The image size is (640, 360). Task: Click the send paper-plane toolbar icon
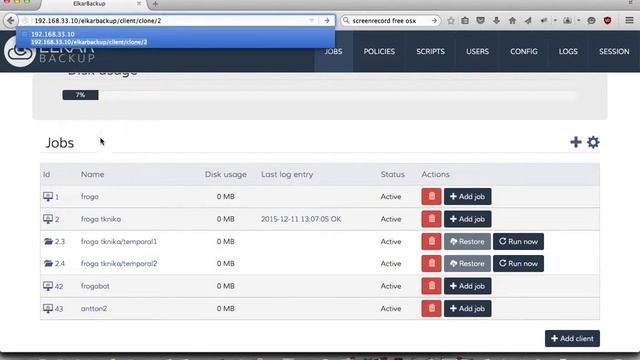pyautogui.click(x=528, y=20)
